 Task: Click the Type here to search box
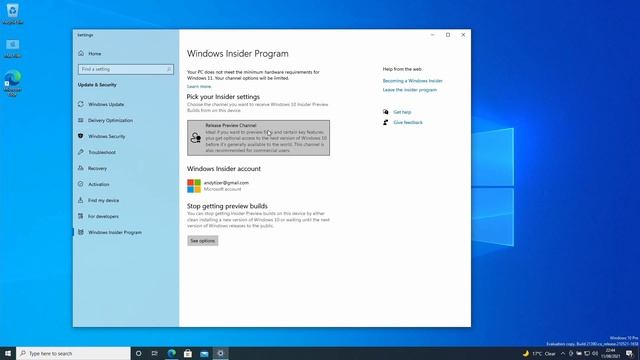pos(73,353)
